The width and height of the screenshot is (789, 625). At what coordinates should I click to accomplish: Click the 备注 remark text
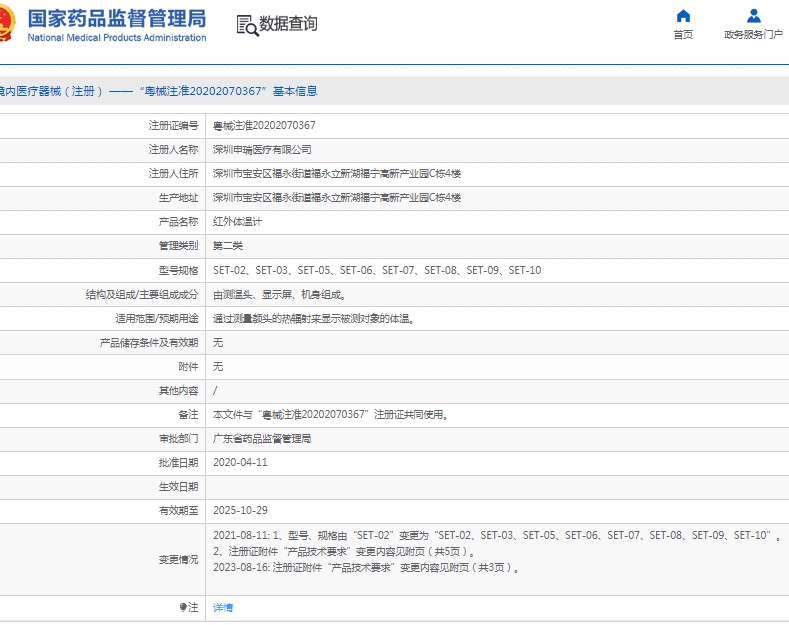pos(330,415)
